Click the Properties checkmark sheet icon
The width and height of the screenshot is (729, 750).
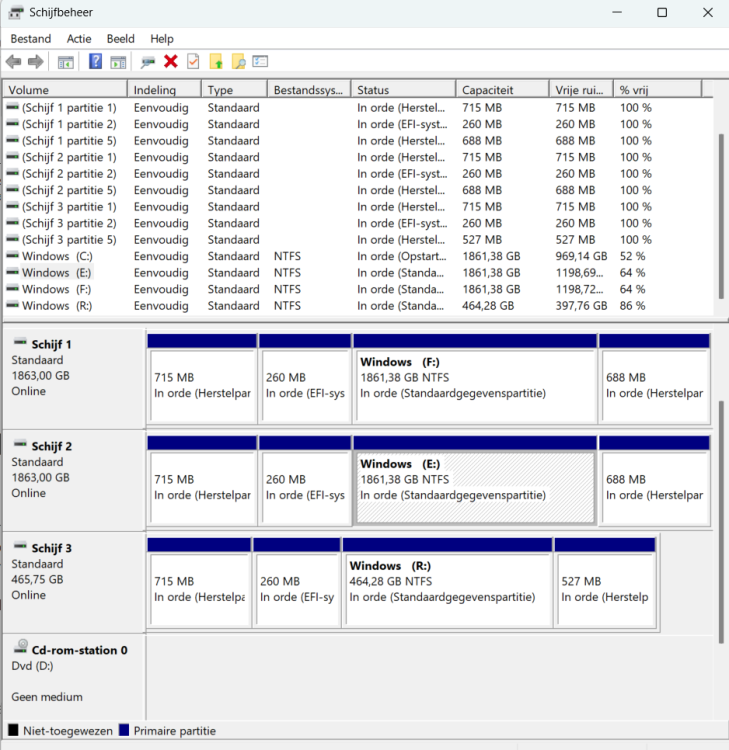[193, 62]
